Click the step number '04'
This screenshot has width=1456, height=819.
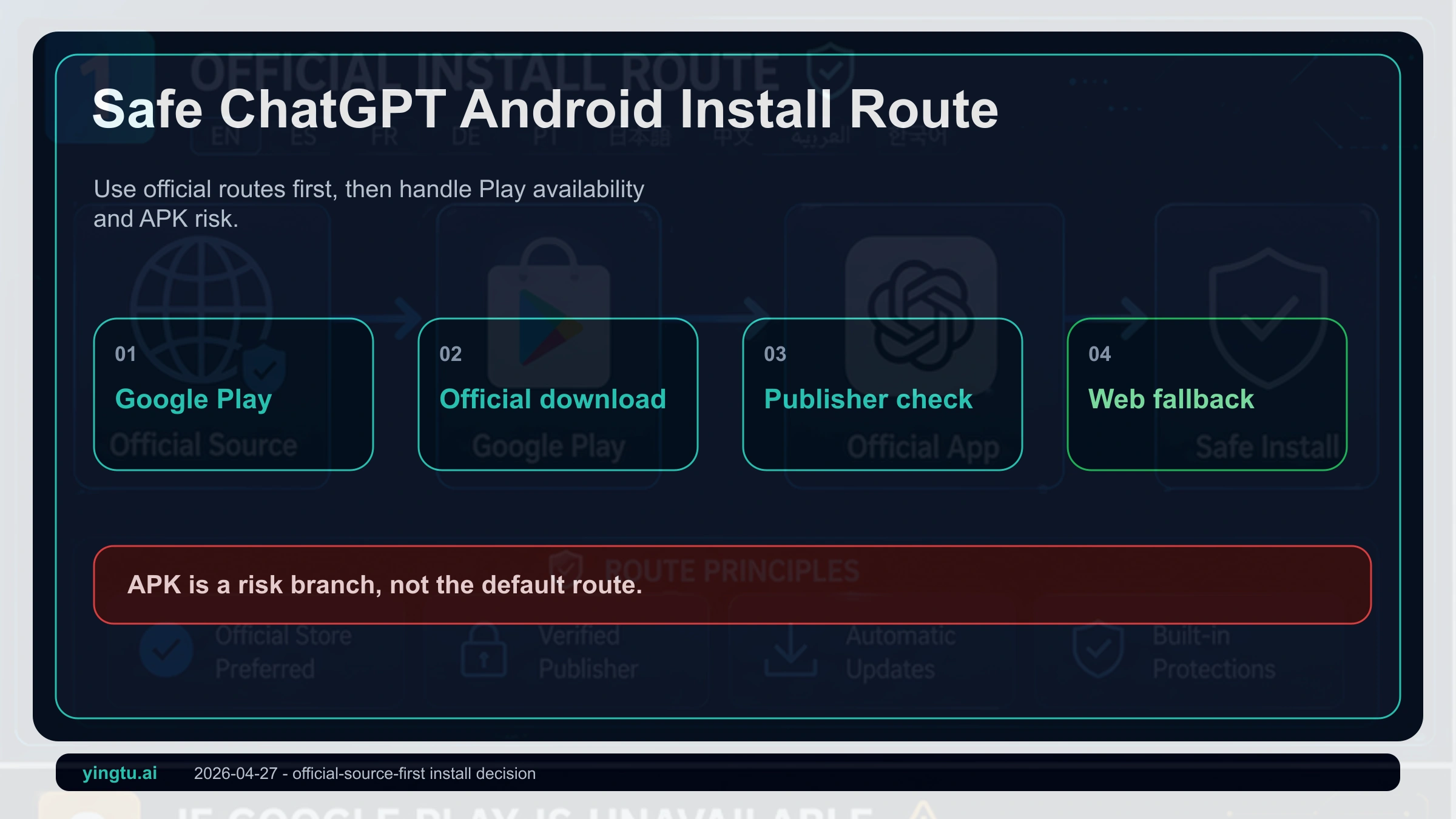click(1100, 354)
